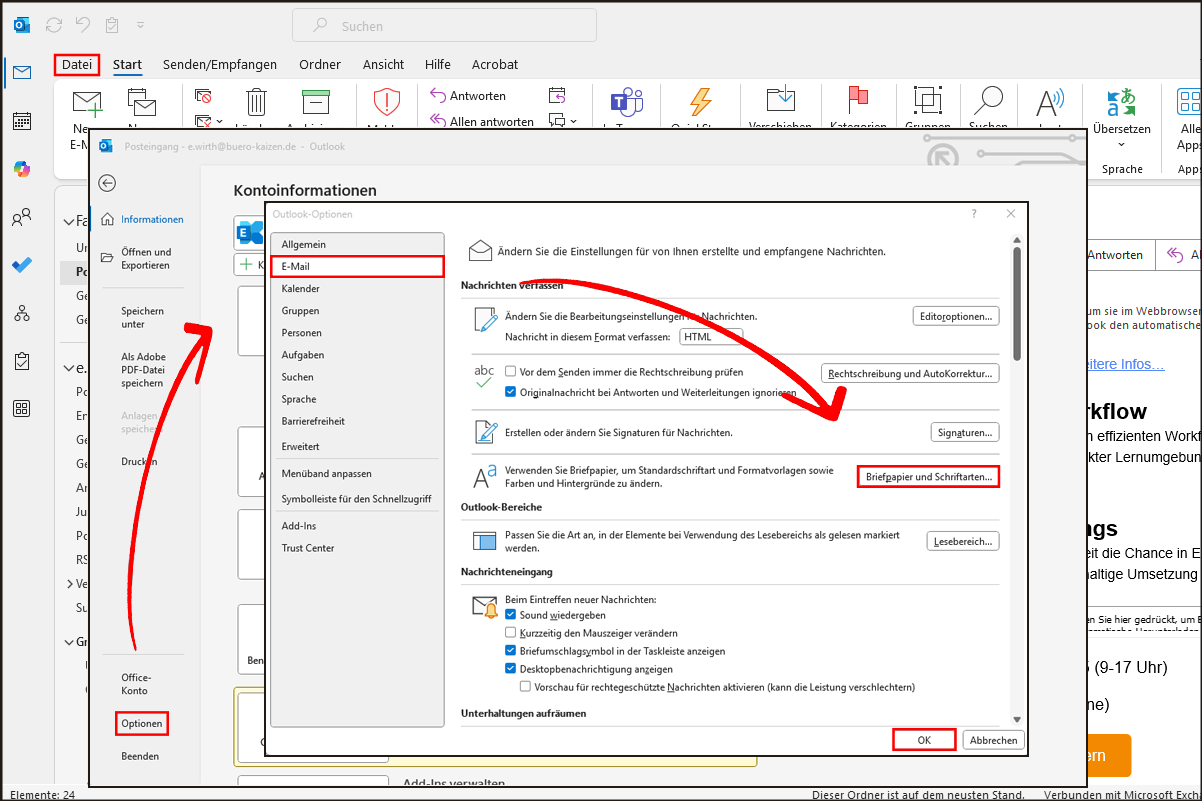This screenshot has width=1202, height=801.
Task: Click the Delete trash can icon
Action: click(257, 102)
